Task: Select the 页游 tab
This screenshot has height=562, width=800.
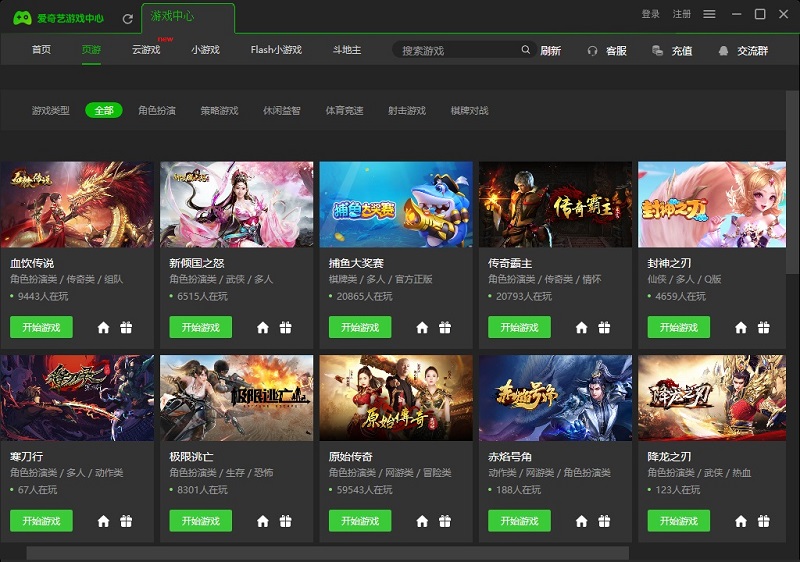Action: [91, 49]
